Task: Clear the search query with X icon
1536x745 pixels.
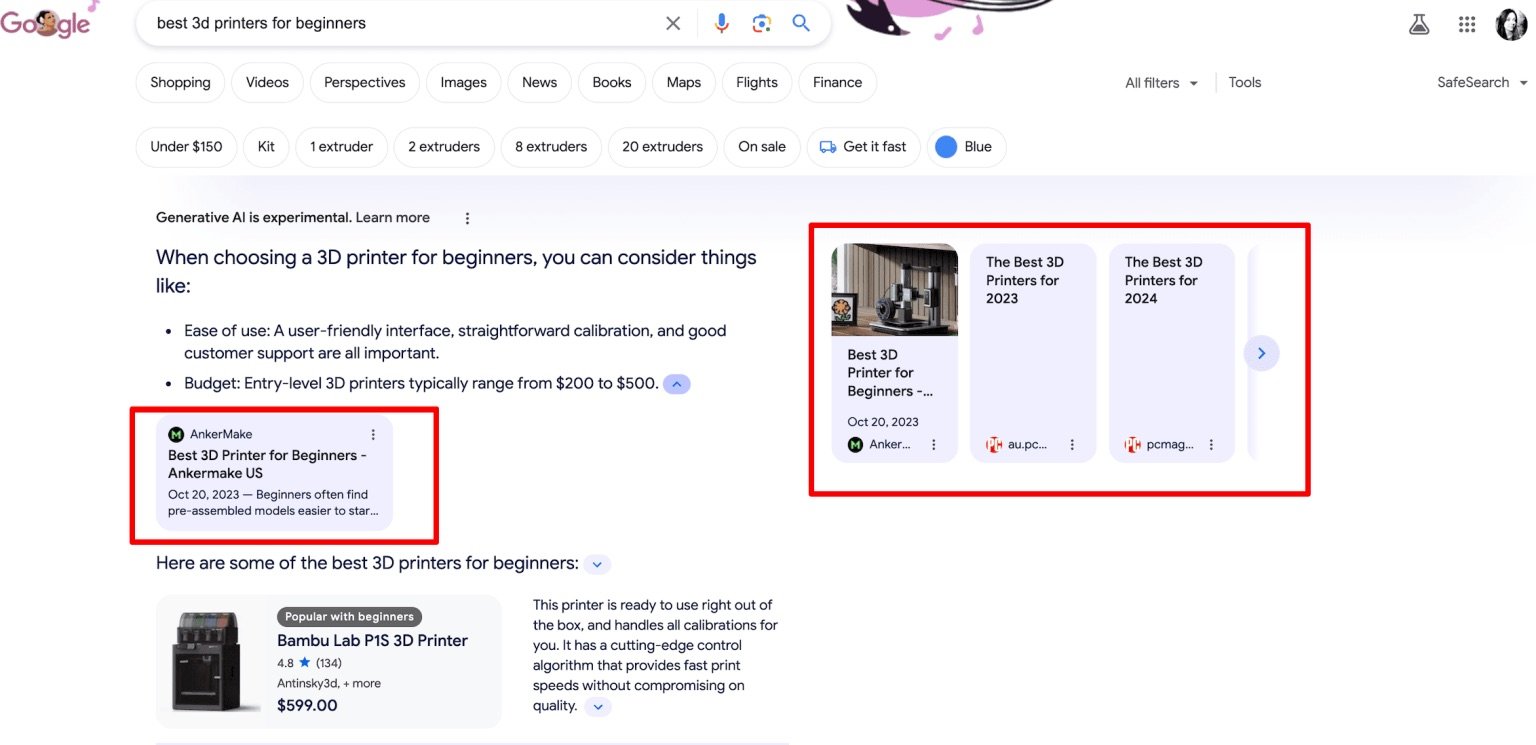Action: click(673, 23)
